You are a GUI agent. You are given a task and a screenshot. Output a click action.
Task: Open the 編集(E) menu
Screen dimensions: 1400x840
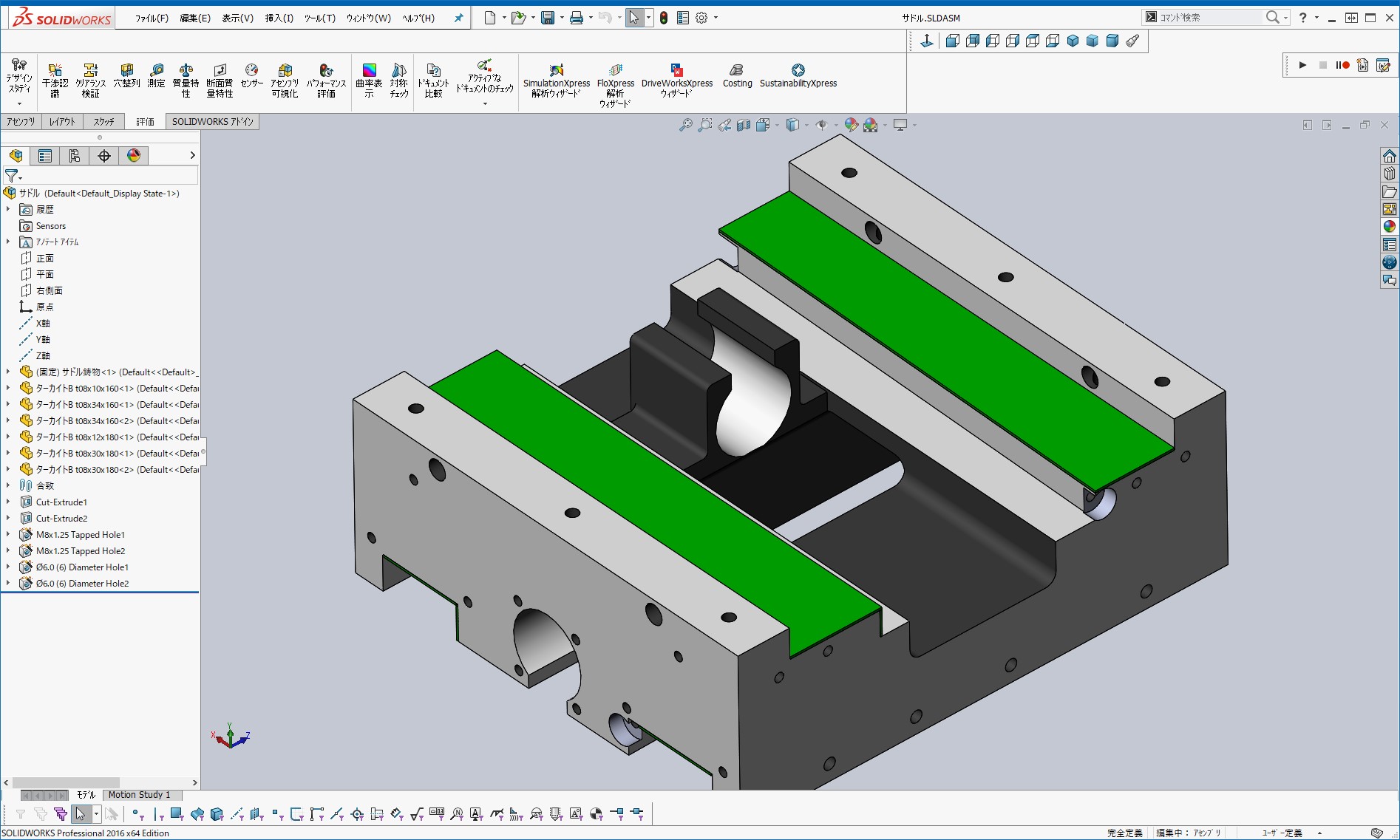tap(195, 18)
